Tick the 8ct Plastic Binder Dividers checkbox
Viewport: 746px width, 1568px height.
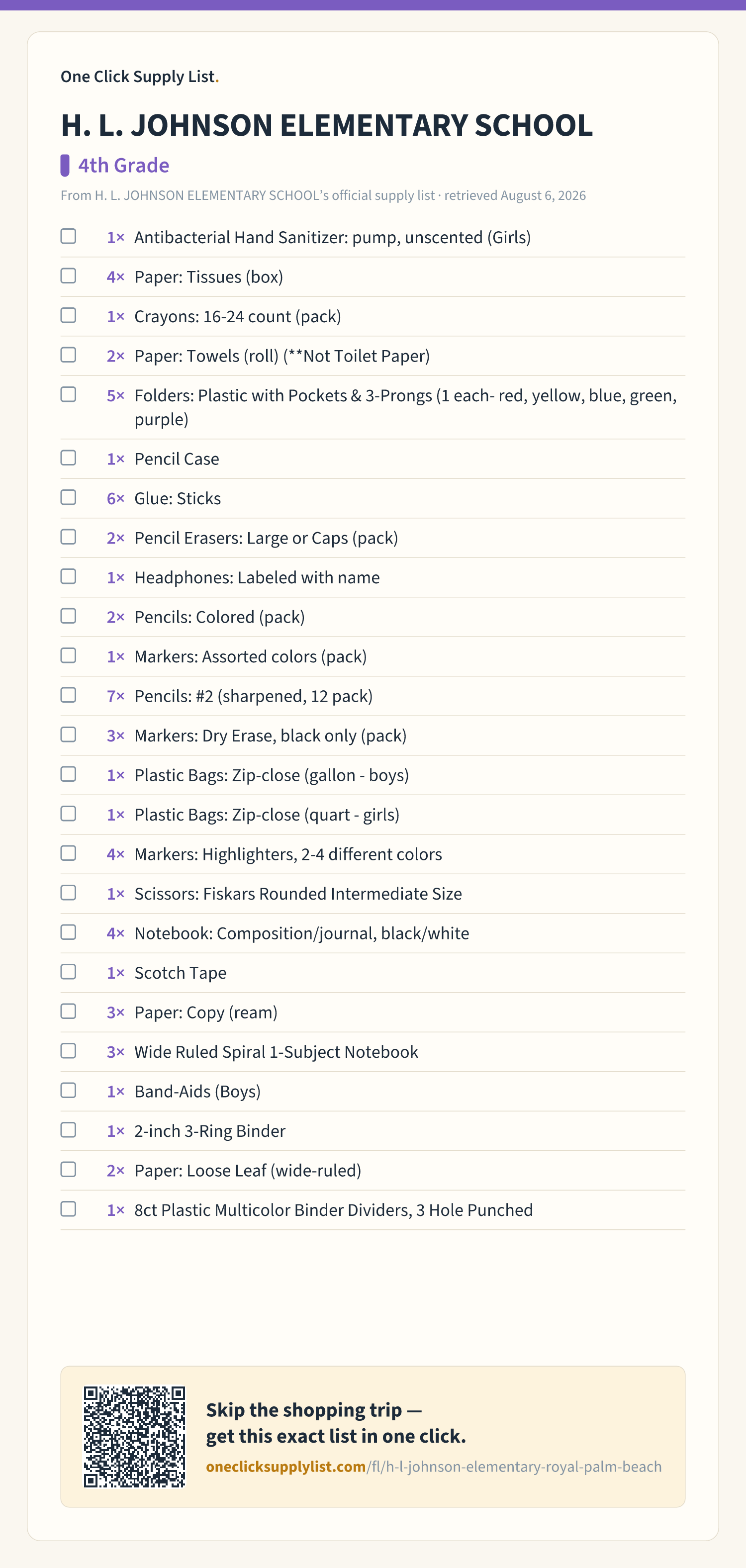[x=68, y=1209]
